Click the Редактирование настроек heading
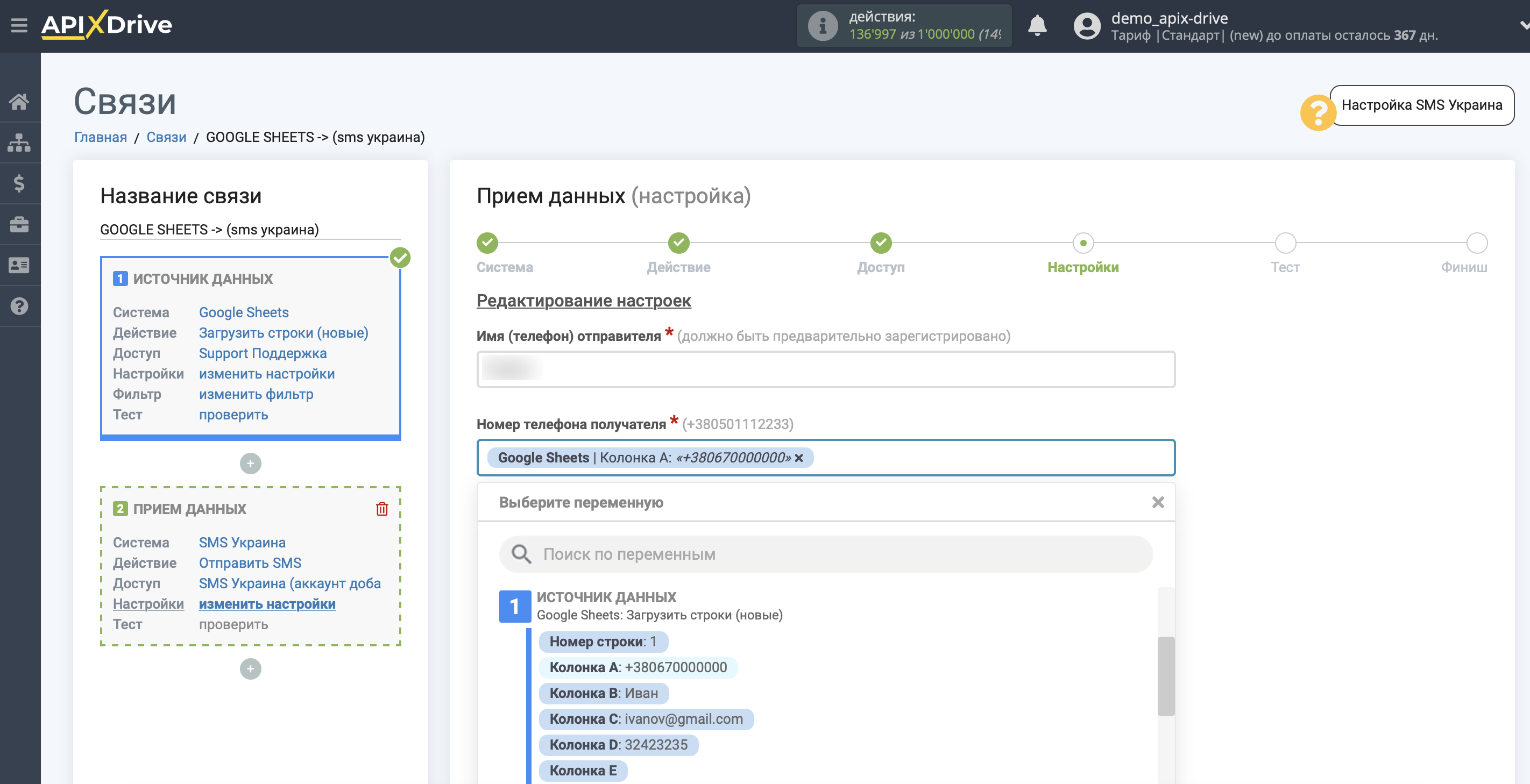Screen dimensions: 1530x784 pos(583,301)
